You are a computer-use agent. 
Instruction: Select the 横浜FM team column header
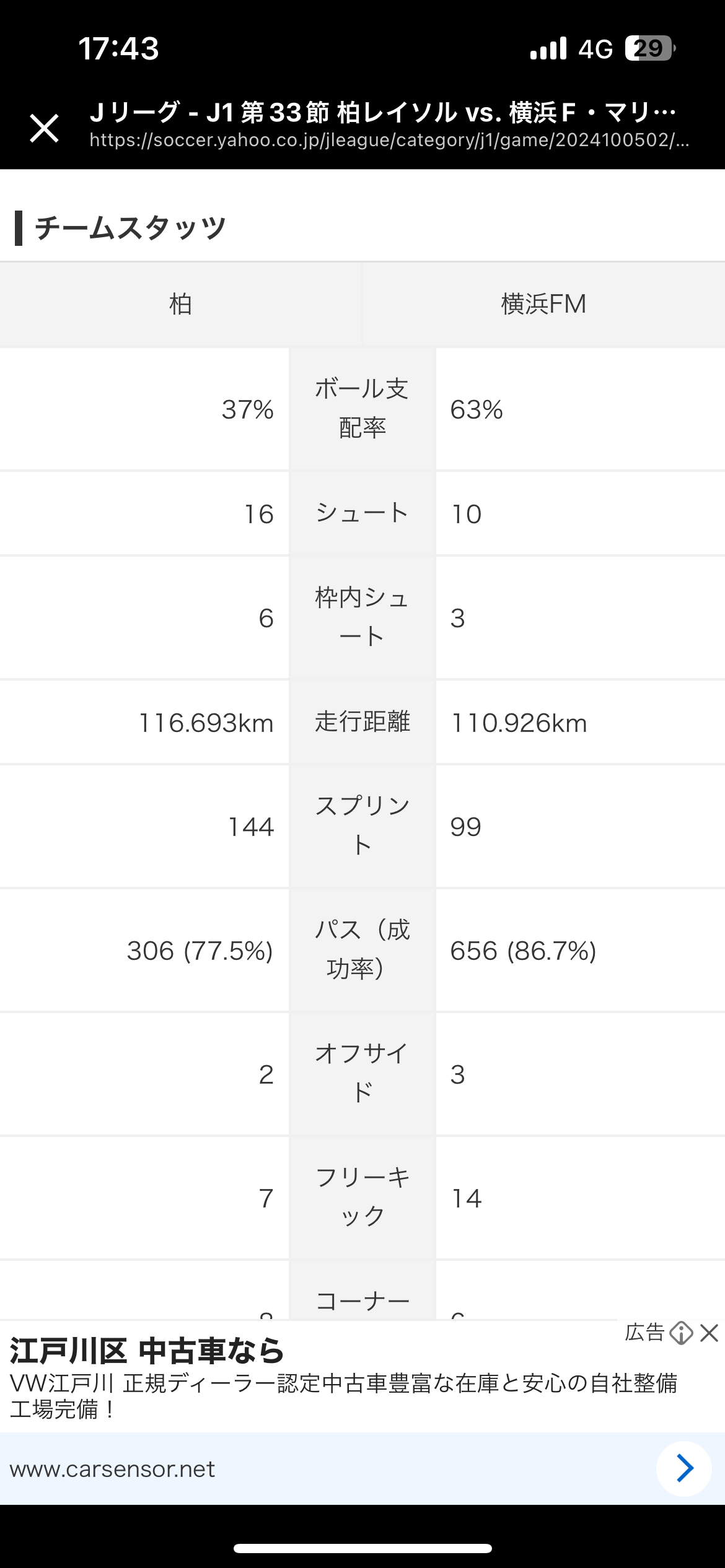click(x=543, y=304)
